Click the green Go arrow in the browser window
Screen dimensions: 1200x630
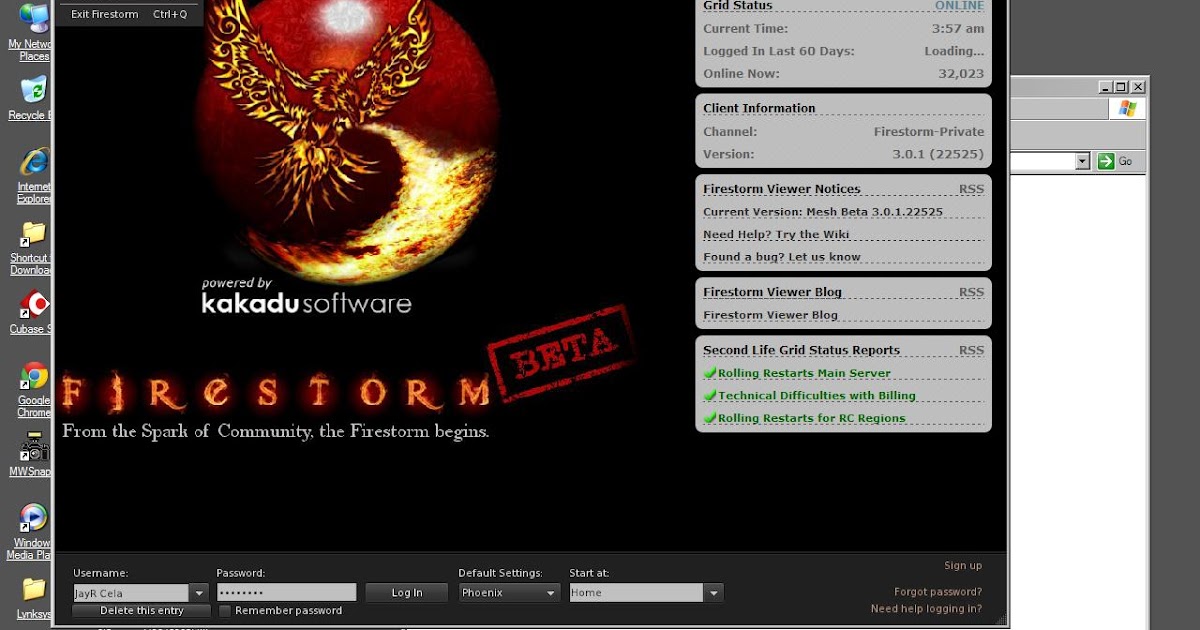(x=1105, y=161)
